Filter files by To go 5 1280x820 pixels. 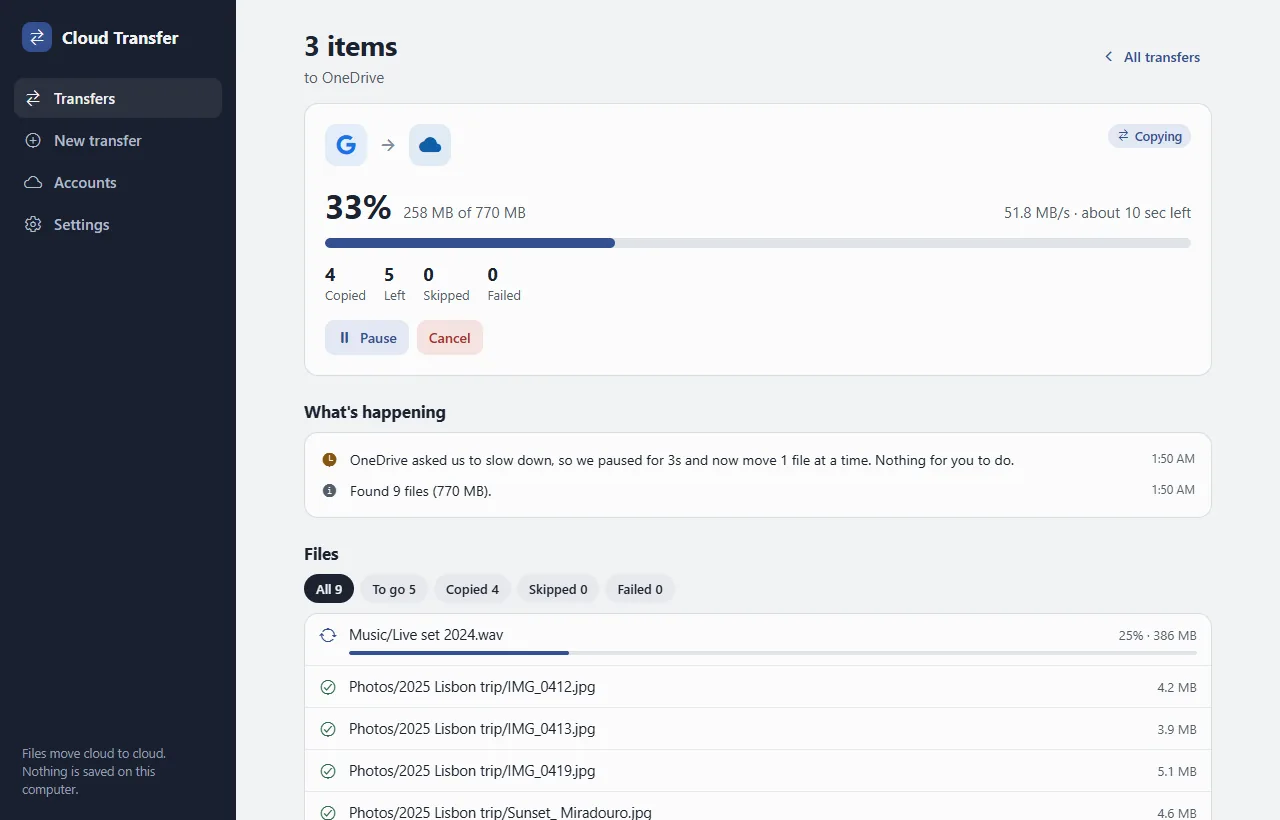click(394, 589)
